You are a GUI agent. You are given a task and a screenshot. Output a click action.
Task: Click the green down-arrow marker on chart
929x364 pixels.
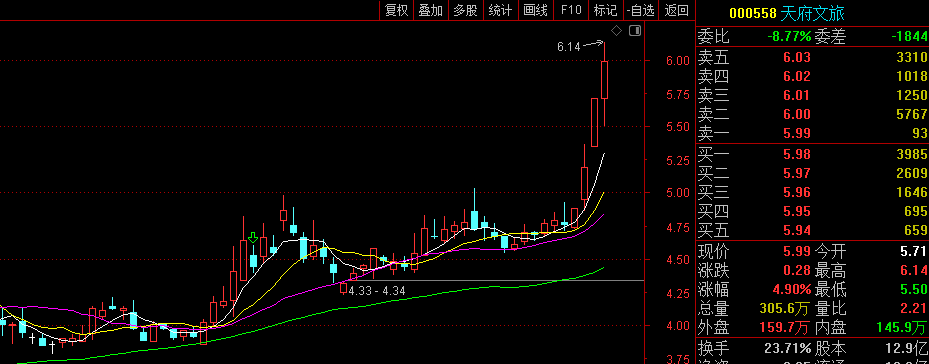[253, 238]
